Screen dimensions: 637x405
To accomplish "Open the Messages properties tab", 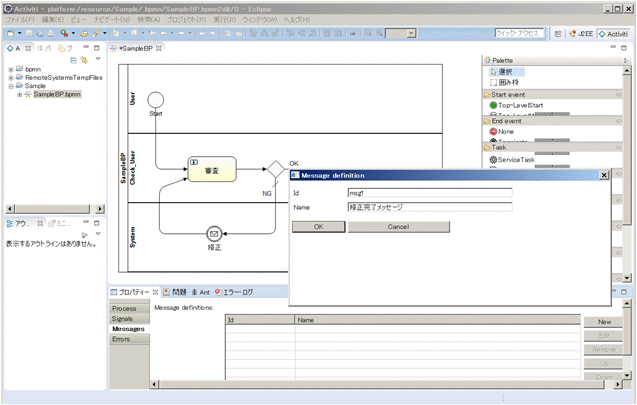I will tap(128, 329).
